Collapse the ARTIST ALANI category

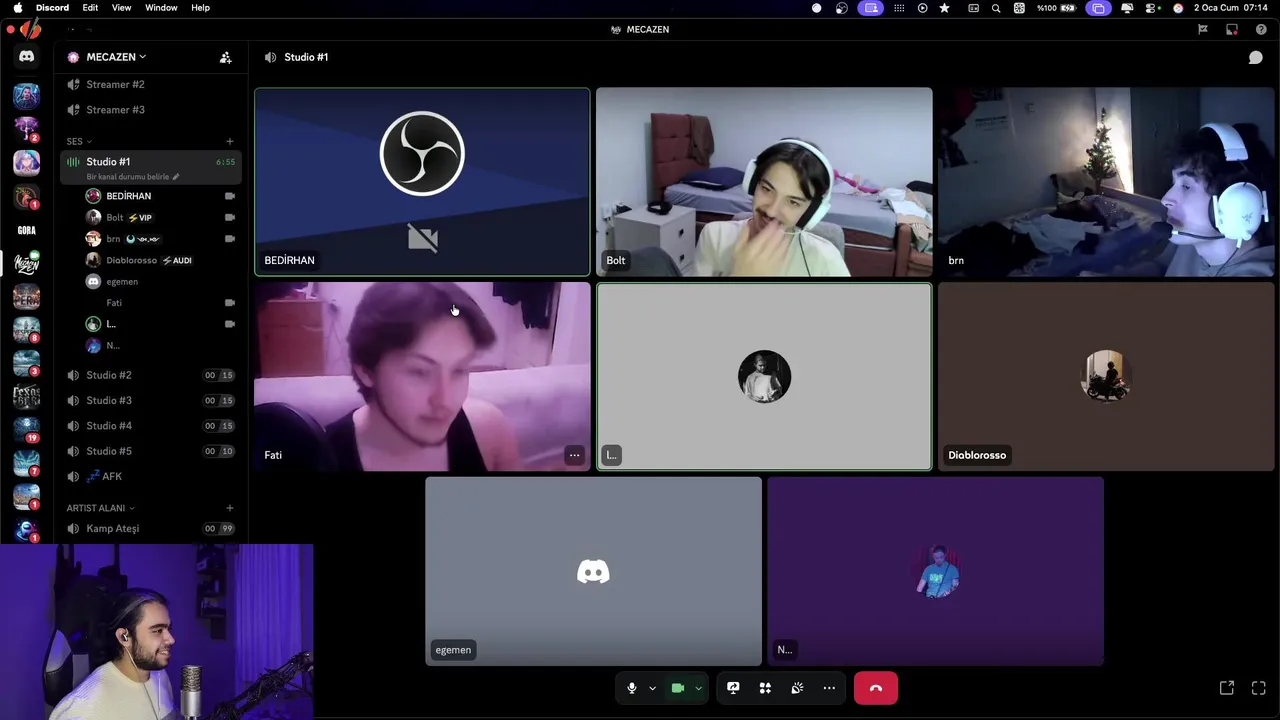point(100,508)
